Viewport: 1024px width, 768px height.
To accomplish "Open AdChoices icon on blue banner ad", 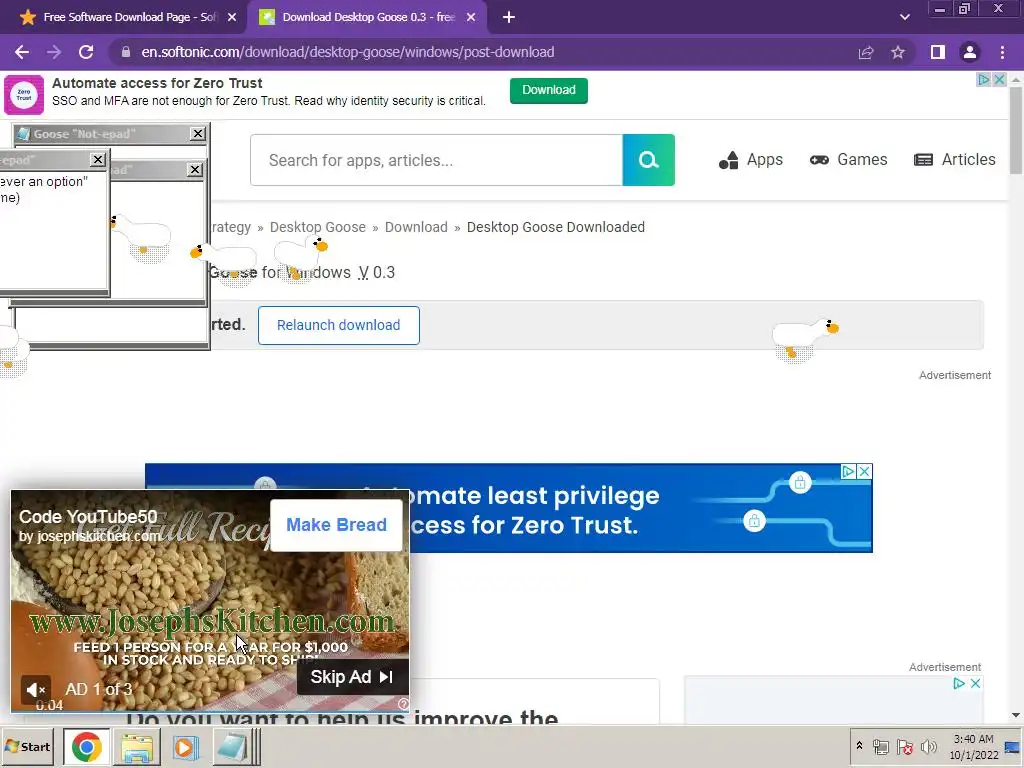I will coord(848,472).
